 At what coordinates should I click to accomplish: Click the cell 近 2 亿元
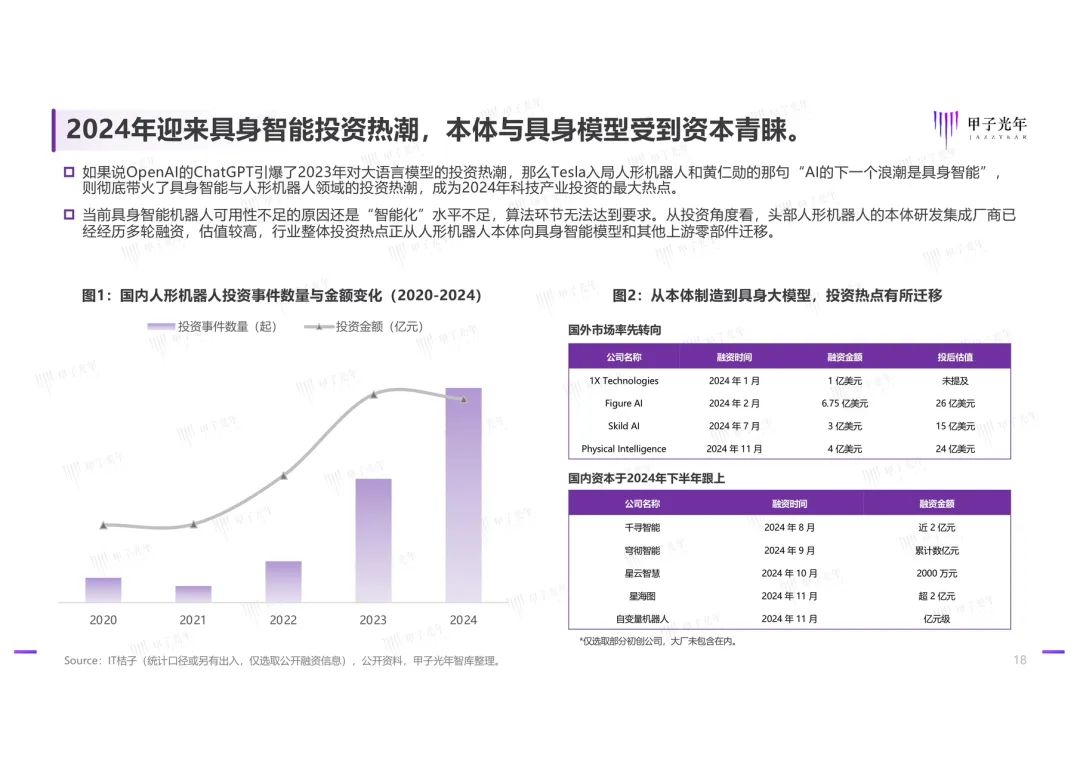[937, 528]
